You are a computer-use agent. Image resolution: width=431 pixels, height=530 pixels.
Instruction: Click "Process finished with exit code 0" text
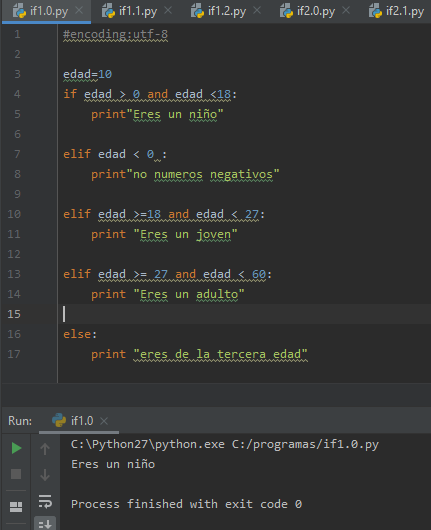[x=186, y=504]
